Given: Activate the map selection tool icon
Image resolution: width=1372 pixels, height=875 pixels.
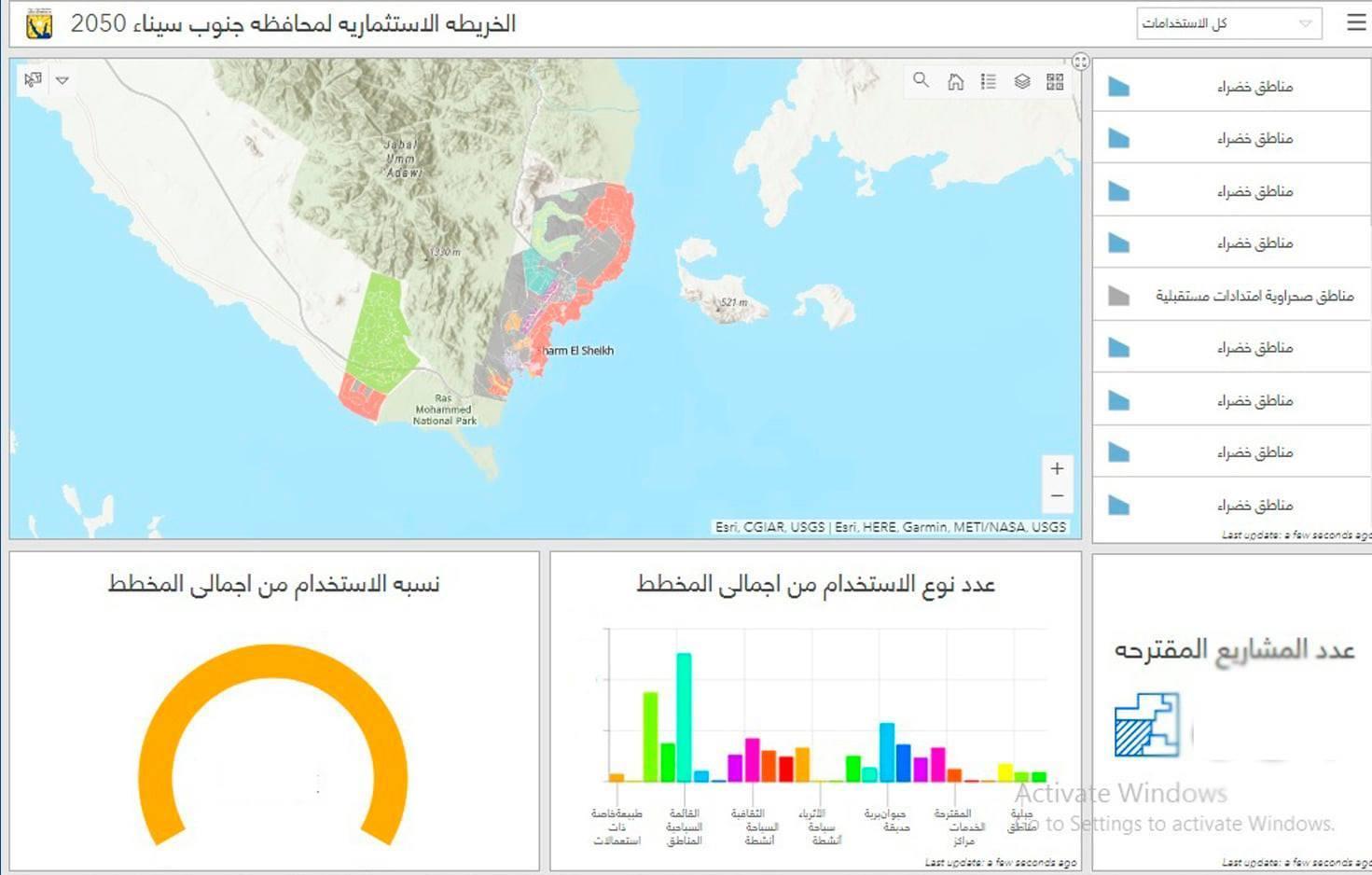Looking at the screenshot, I should [33, 80].
